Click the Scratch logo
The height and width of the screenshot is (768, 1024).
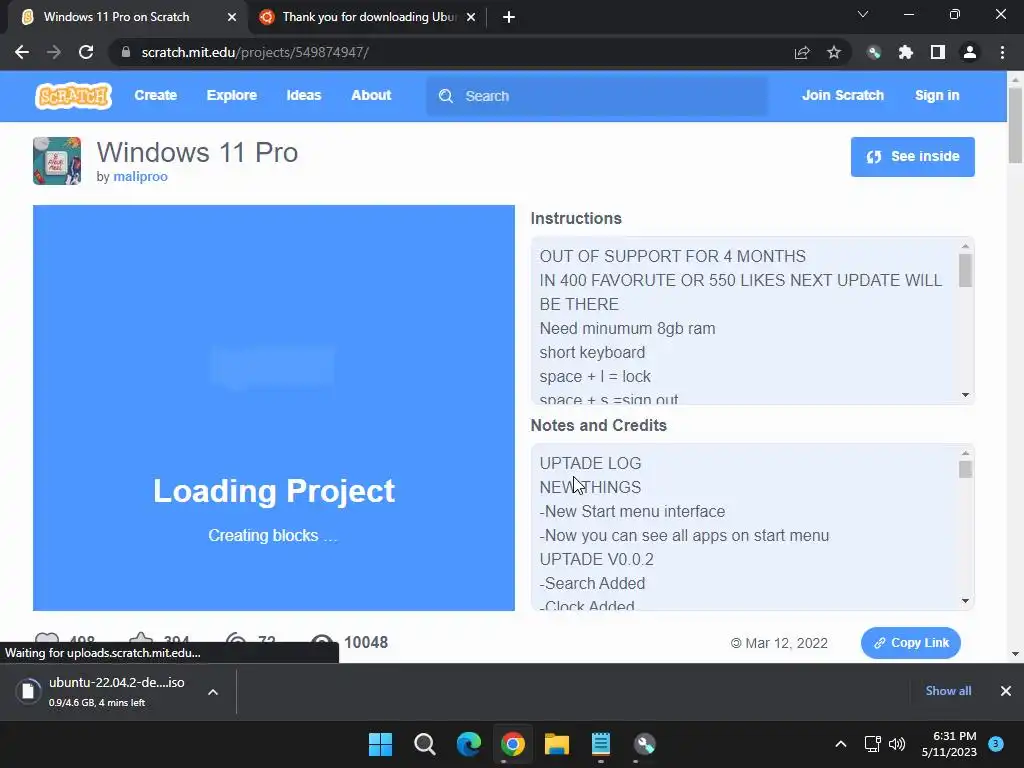[73, 96]
